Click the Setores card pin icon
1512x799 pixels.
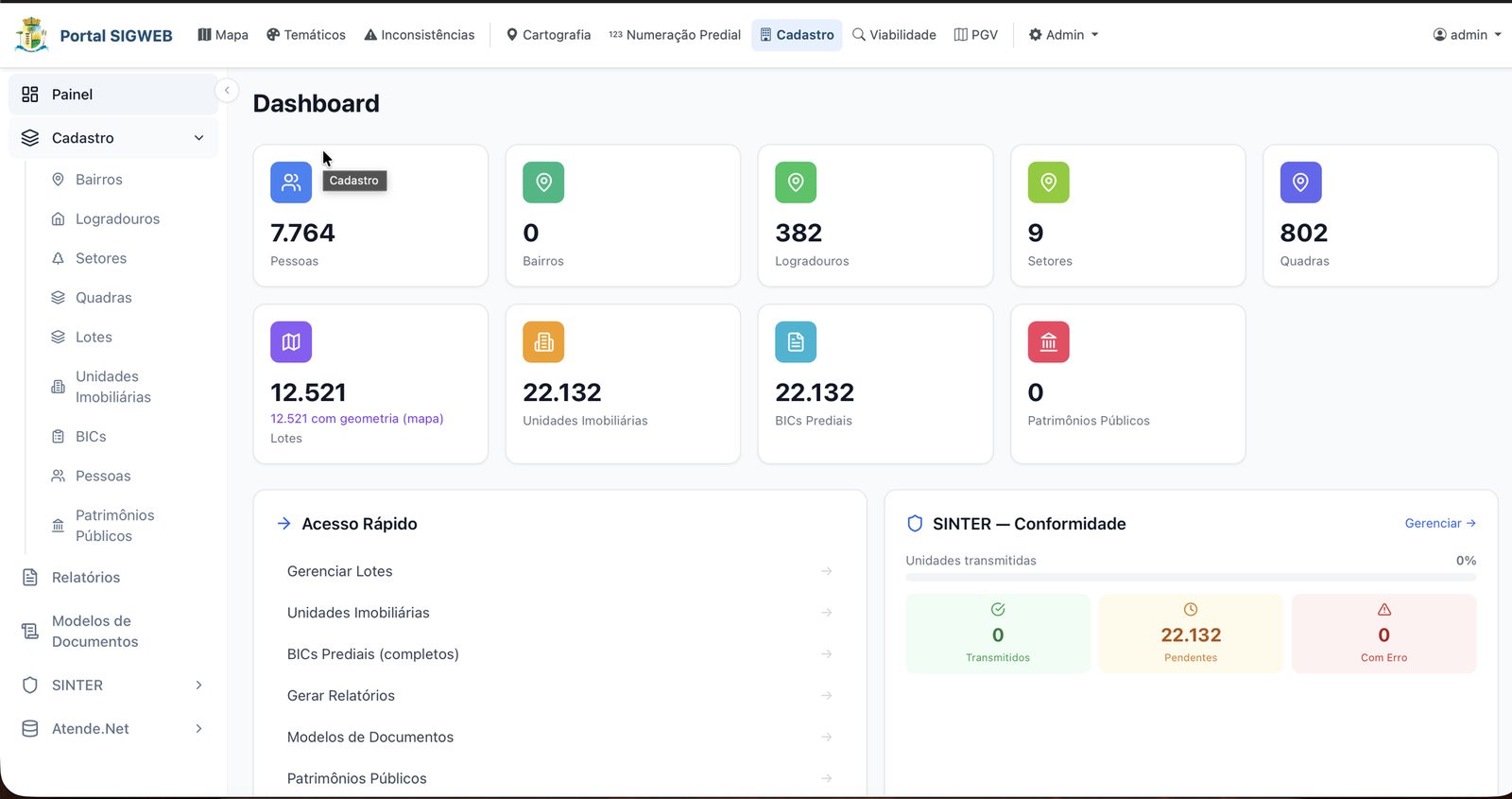(x=1049, y=182)
